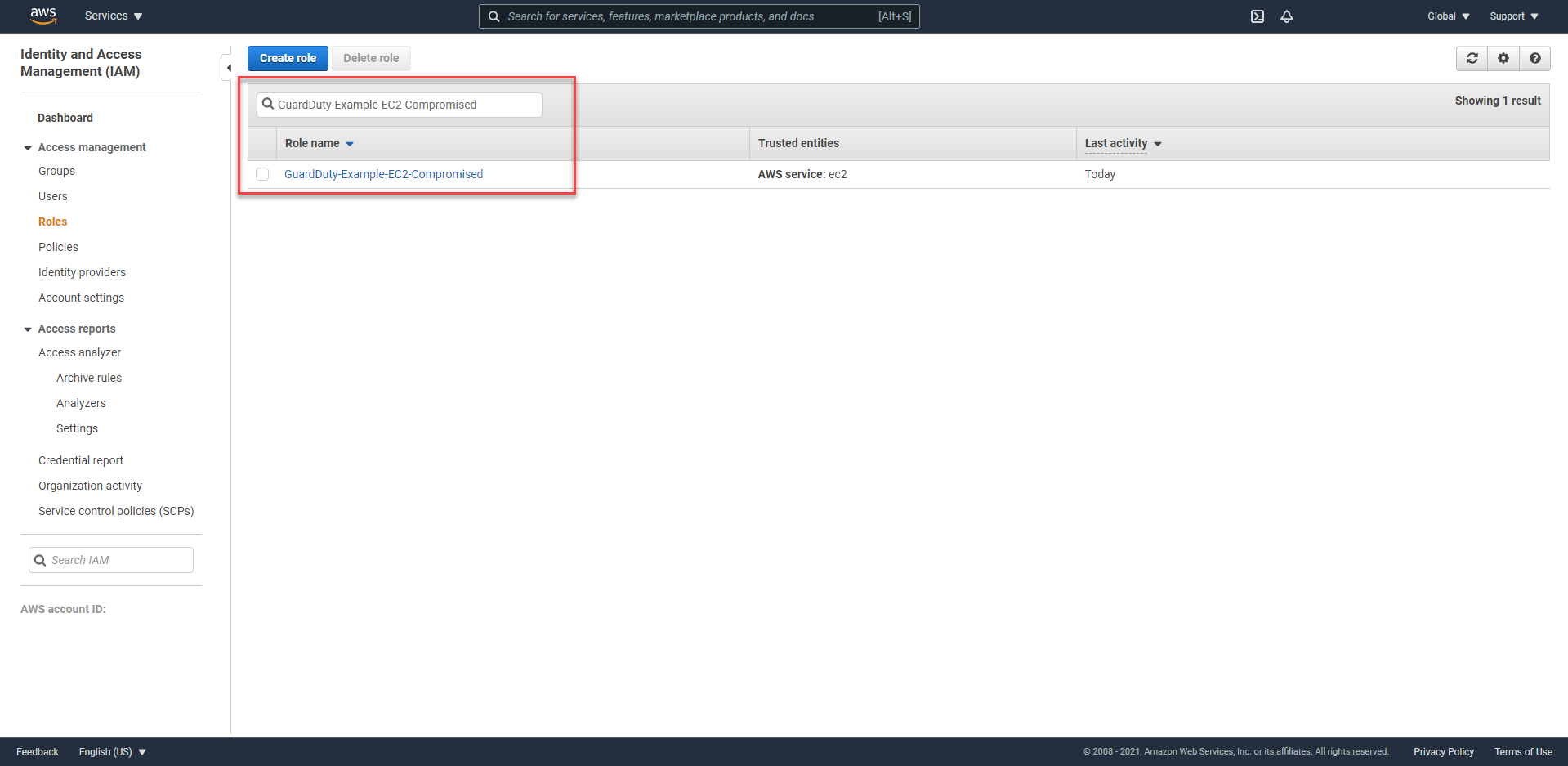The image size is (1568, 766).
Task: Sort by Last activity column
Action: (1123, 143)
